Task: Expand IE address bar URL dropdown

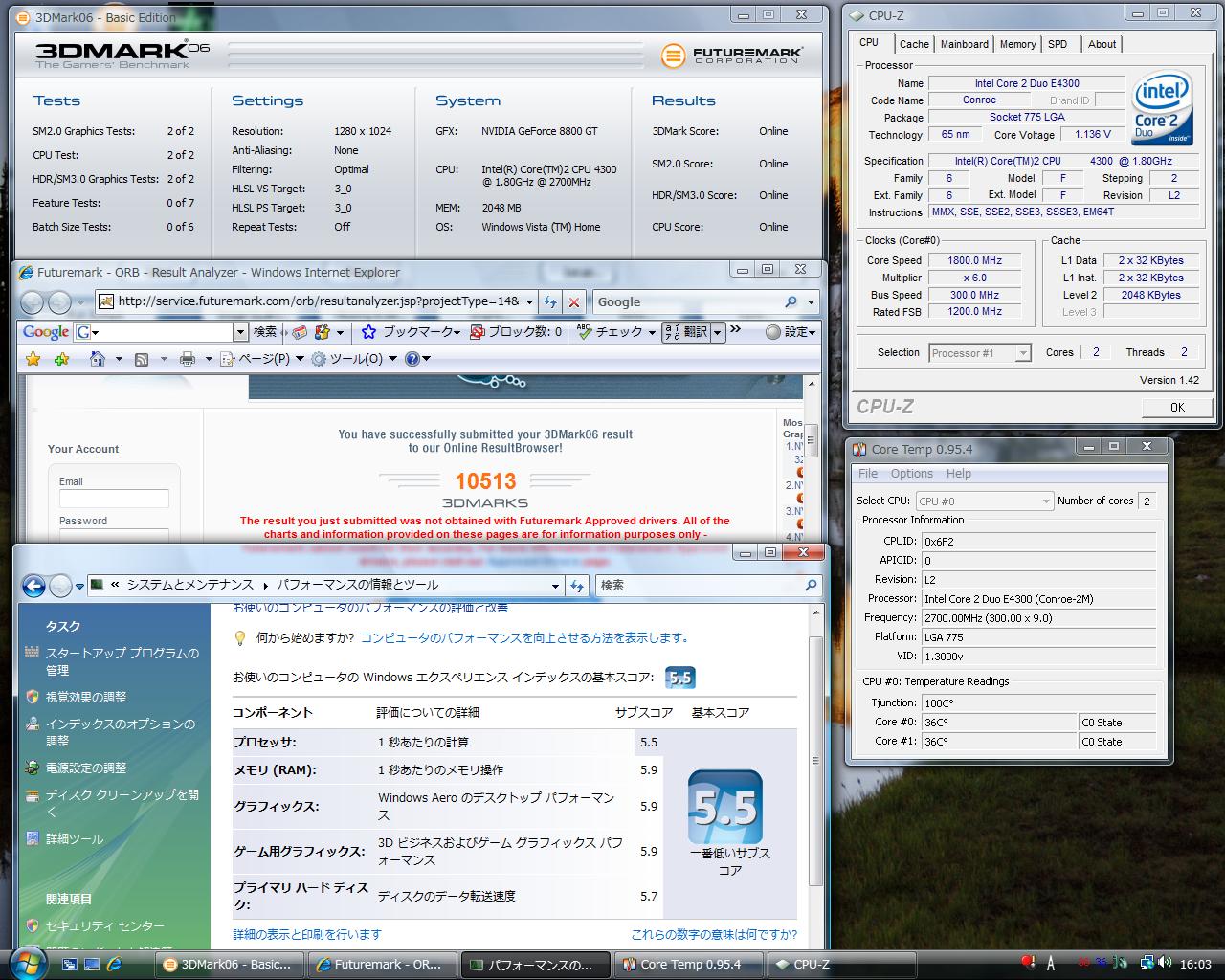Action: coord(529,302)
